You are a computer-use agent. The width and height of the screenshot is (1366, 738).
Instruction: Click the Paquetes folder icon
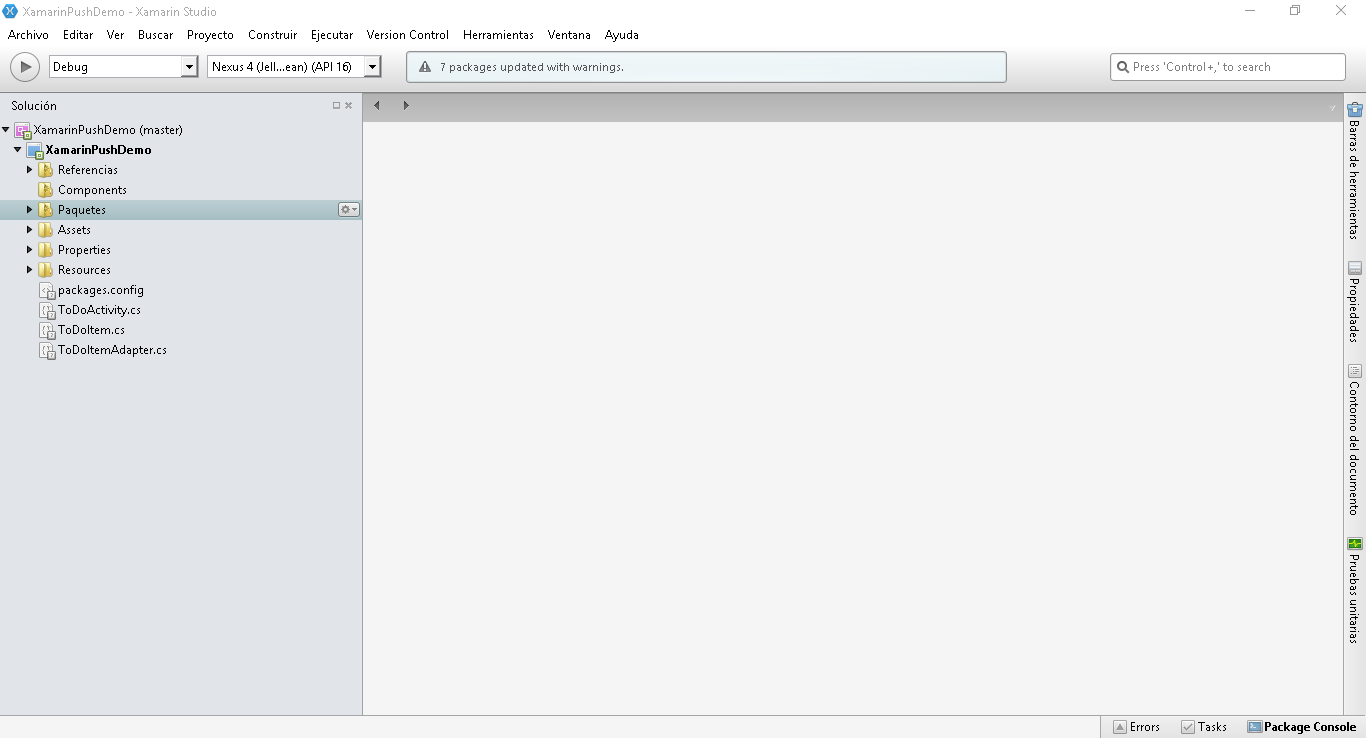click(46, 210)
